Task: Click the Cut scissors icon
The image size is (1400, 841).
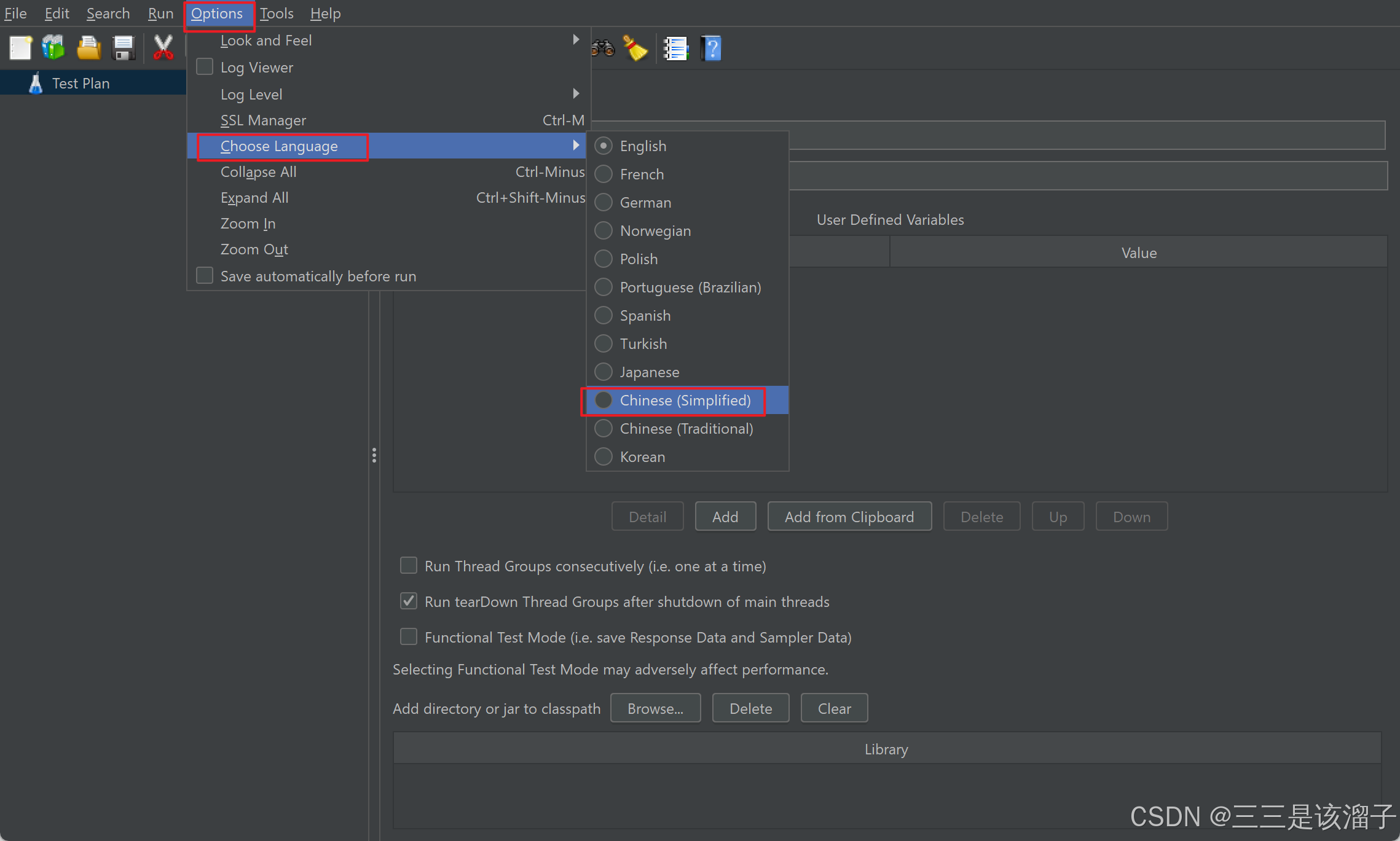Action: (163, 48)
